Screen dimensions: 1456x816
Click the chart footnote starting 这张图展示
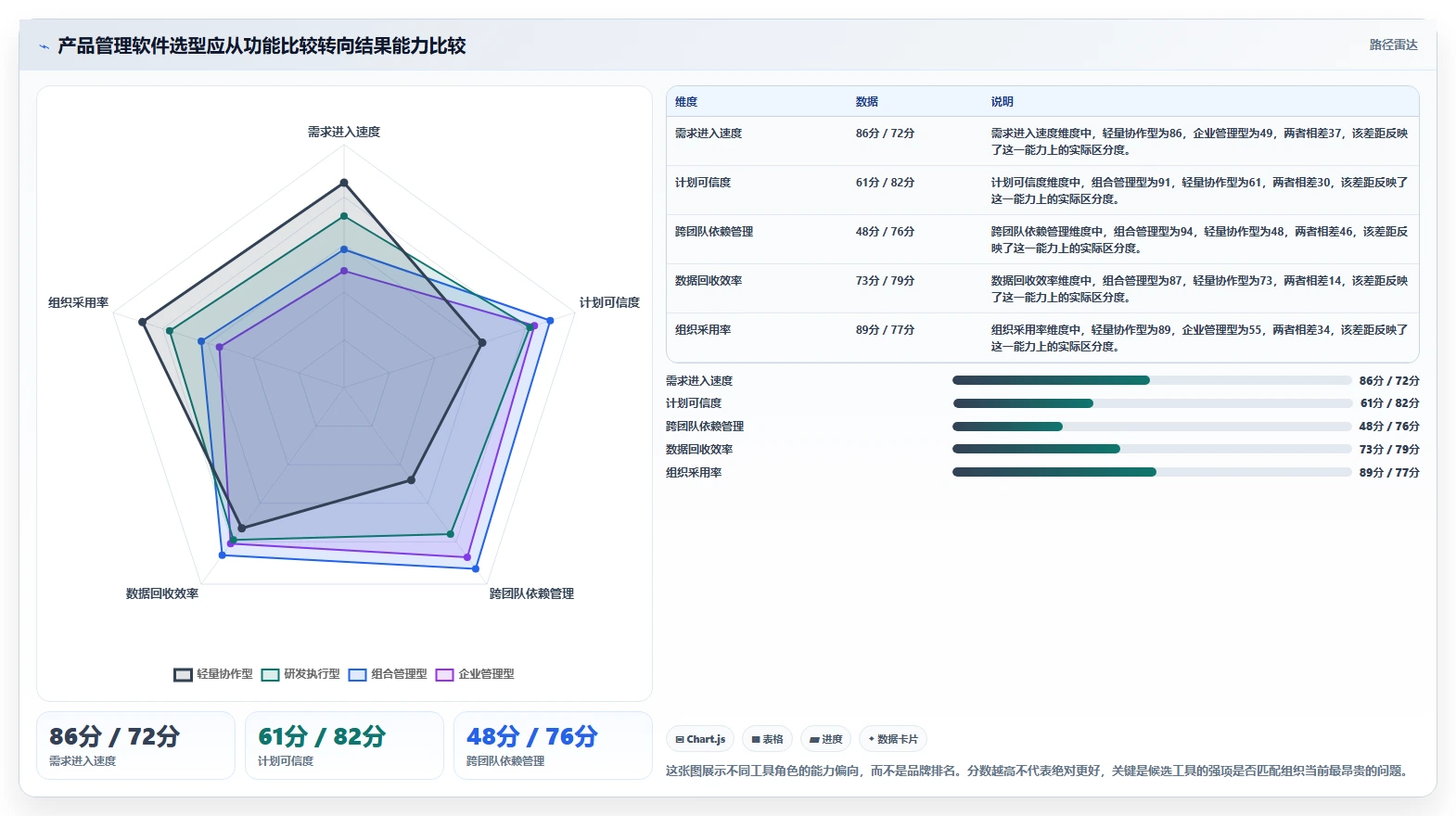[1039, 771]
